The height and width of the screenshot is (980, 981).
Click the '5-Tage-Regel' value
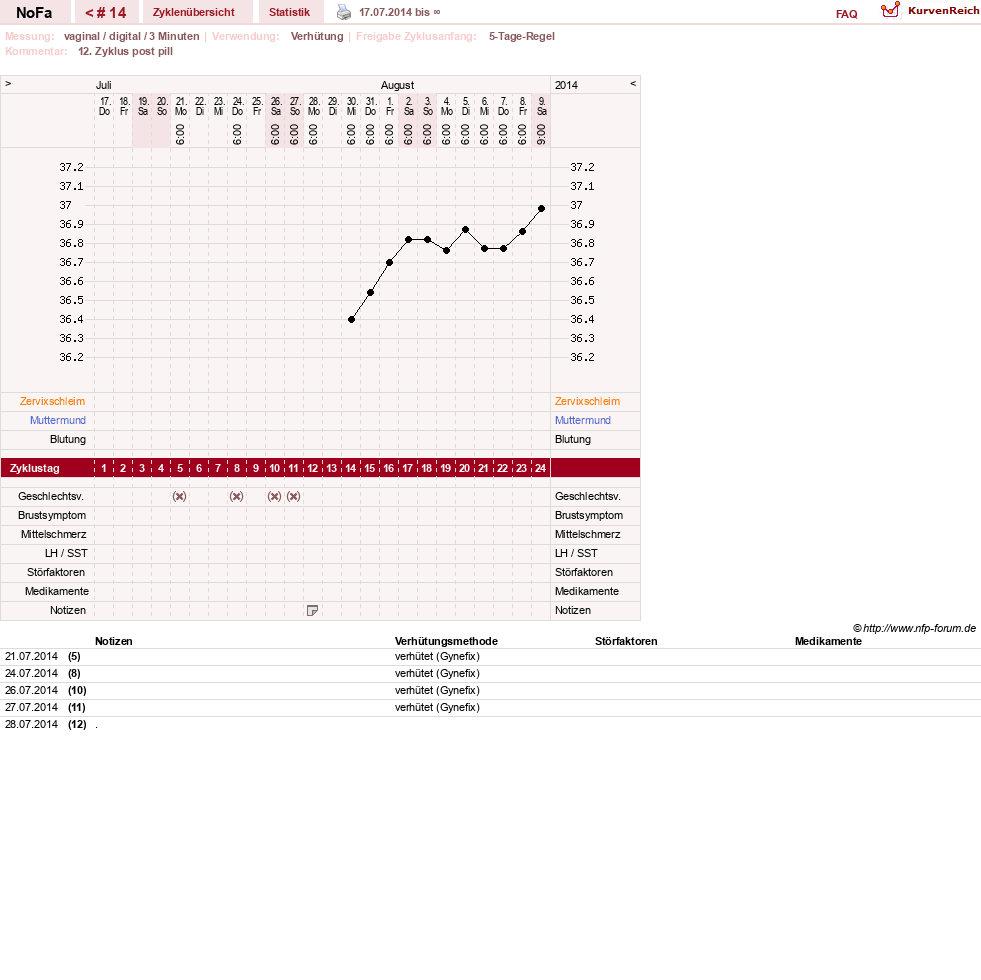[x=522, y=36]
